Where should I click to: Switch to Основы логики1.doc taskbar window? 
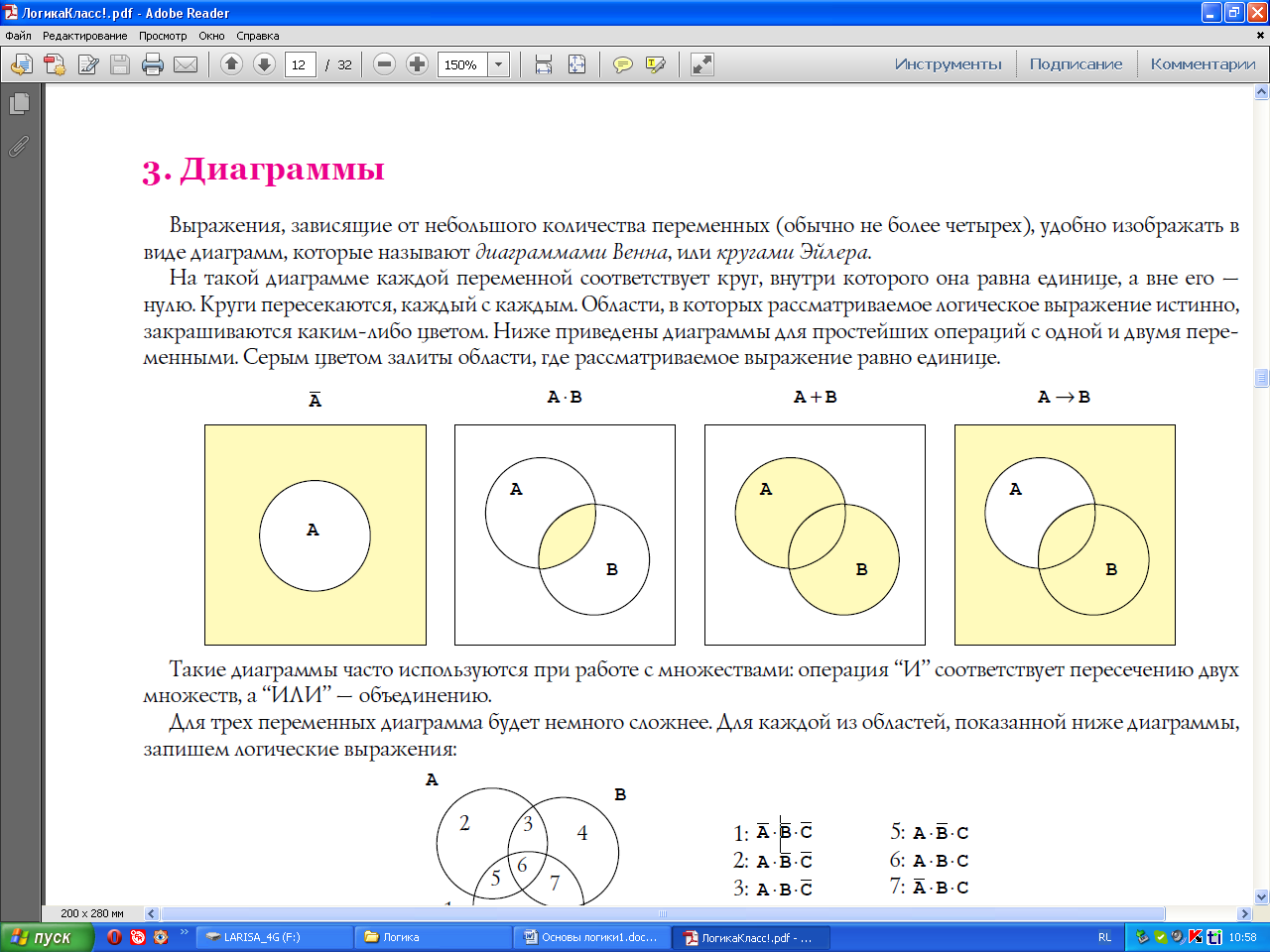[x=592, y=937]
